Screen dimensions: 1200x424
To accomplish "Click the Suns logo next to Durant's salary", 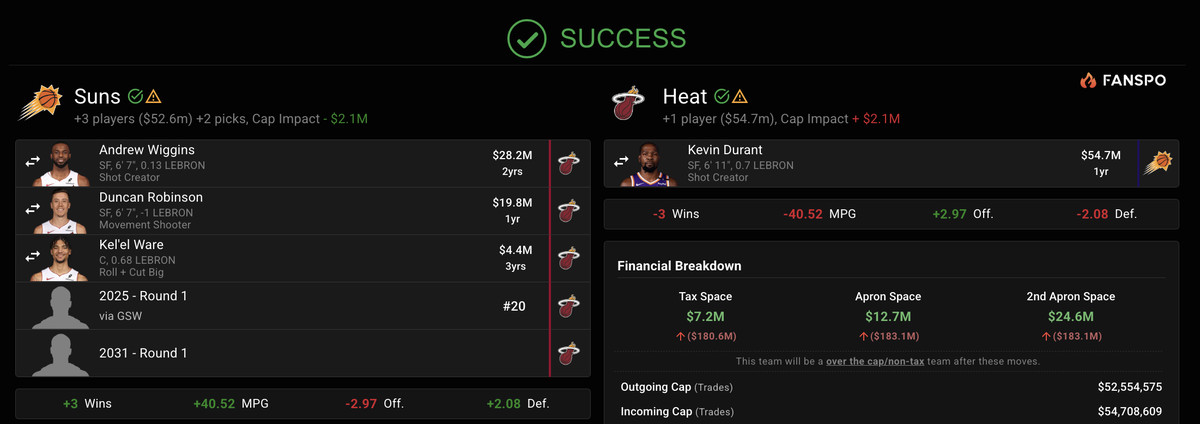I will pyautogui.click(x=1159, y=163).
